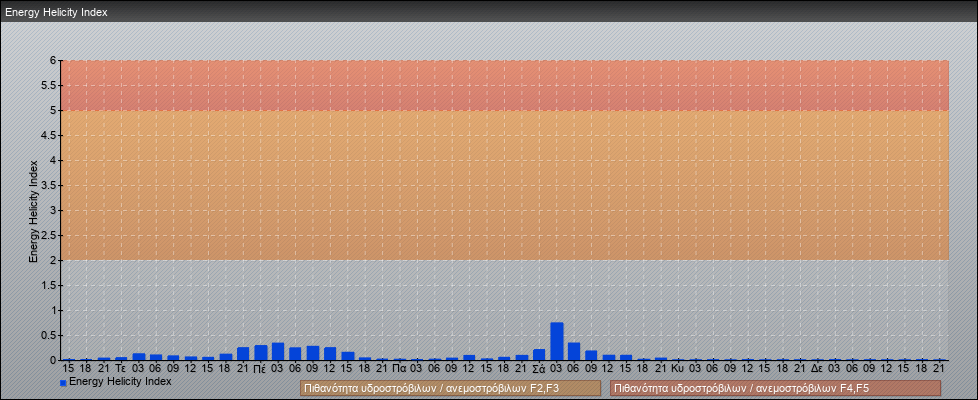Click the y-axis value 2.5
This screenshot has height=400, width=978.
click(49, 235)
